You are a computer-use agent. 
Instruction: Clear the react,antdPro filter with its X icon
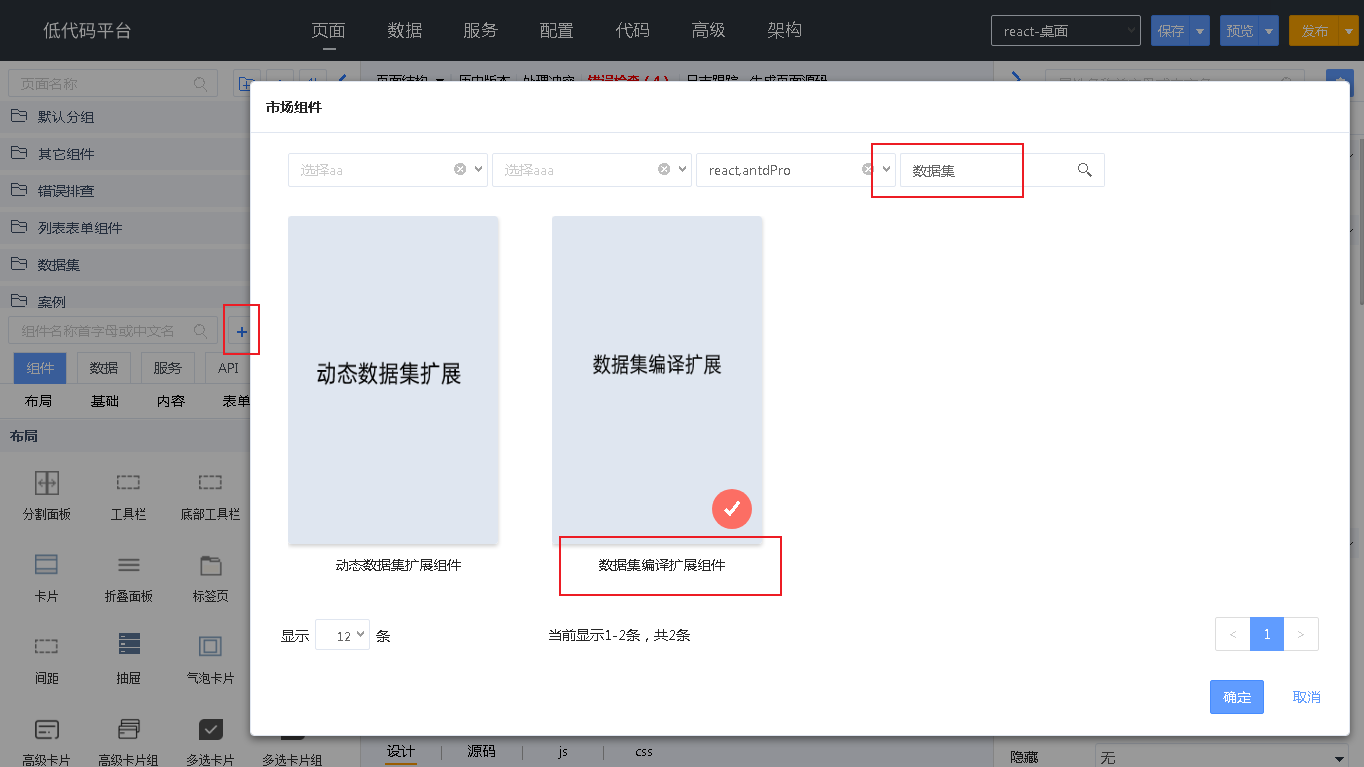[x=868, y=169]
